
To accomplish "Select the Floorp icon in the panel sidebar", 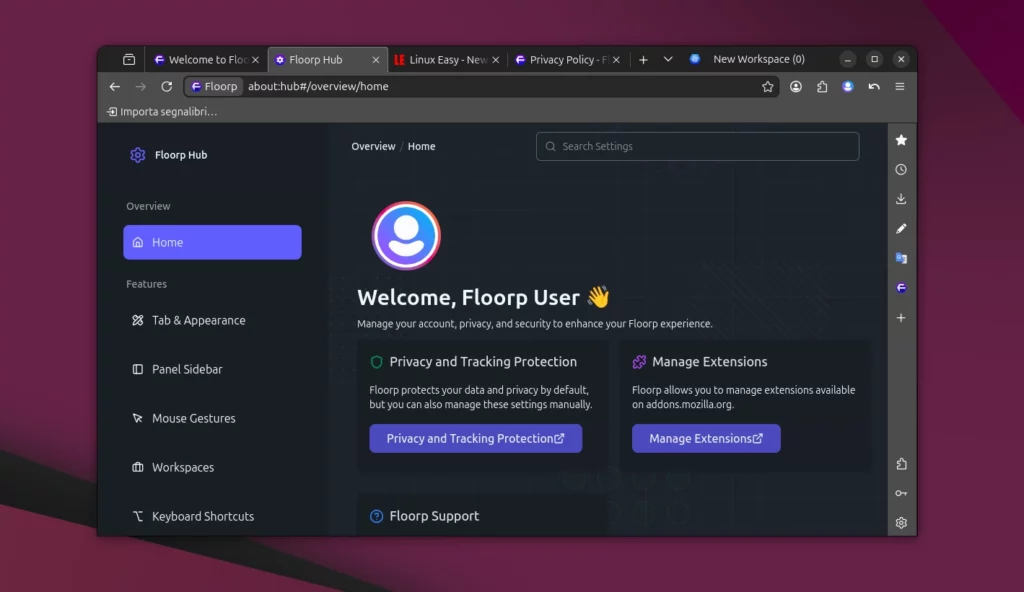I will 901,287.
